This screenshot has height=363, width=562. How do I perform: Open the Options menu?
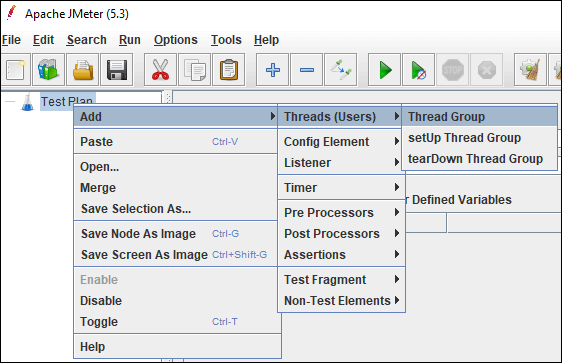176,40
